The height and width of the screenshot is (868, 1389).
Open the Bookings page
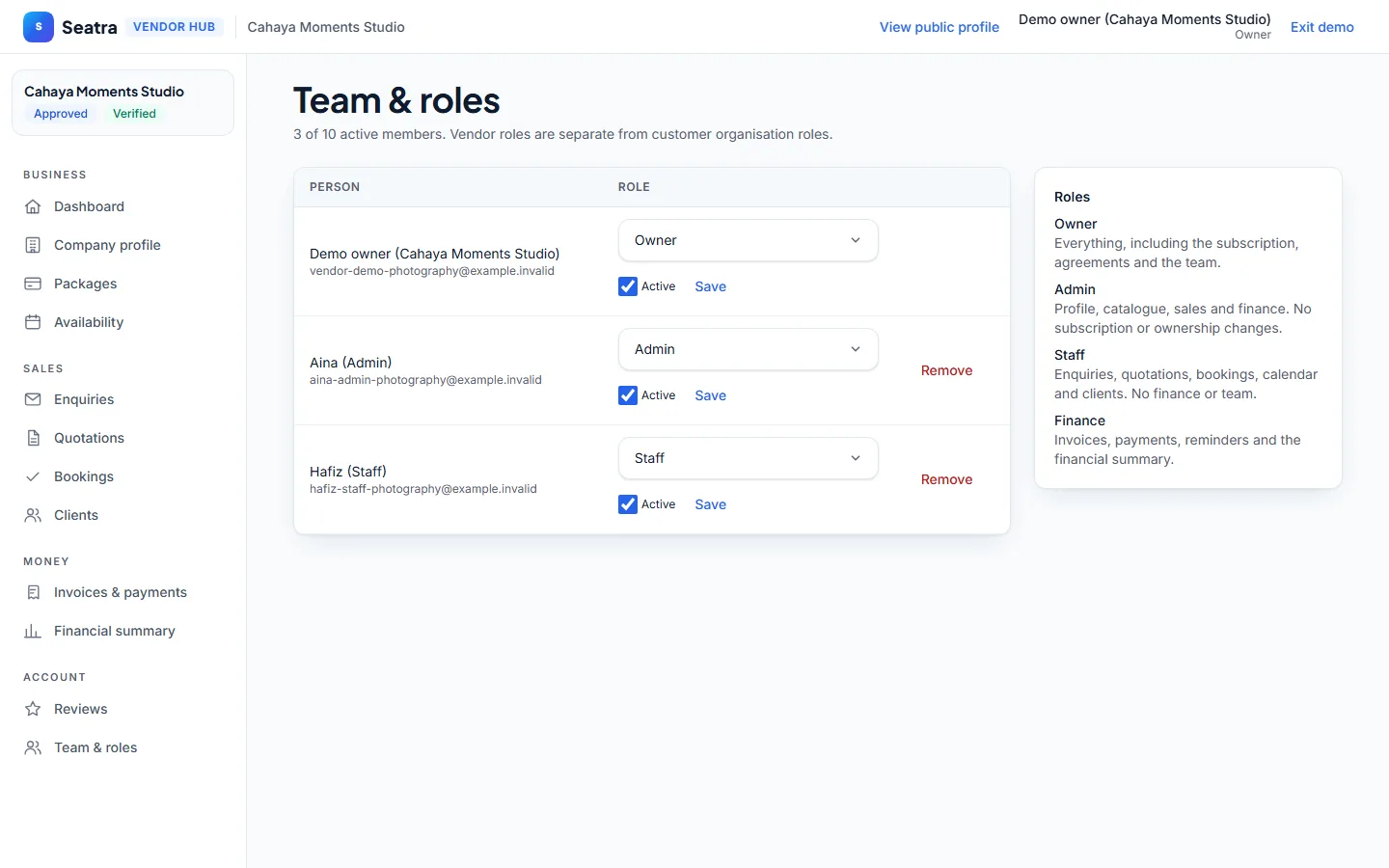tap(123, 476)
